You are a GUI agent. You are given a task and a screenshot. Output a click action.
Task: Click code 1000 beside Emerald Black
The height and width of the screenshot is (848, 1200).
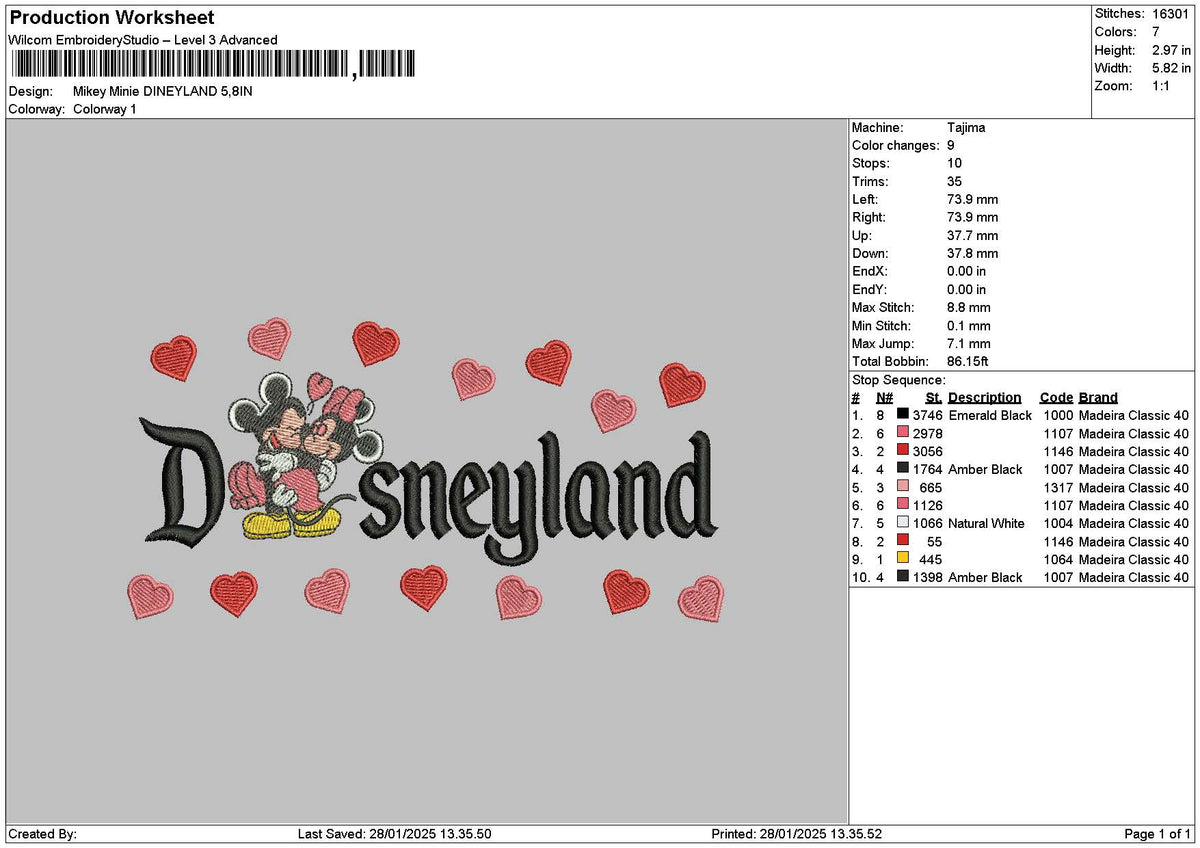pyautogui.click(x=1058, y=415)
